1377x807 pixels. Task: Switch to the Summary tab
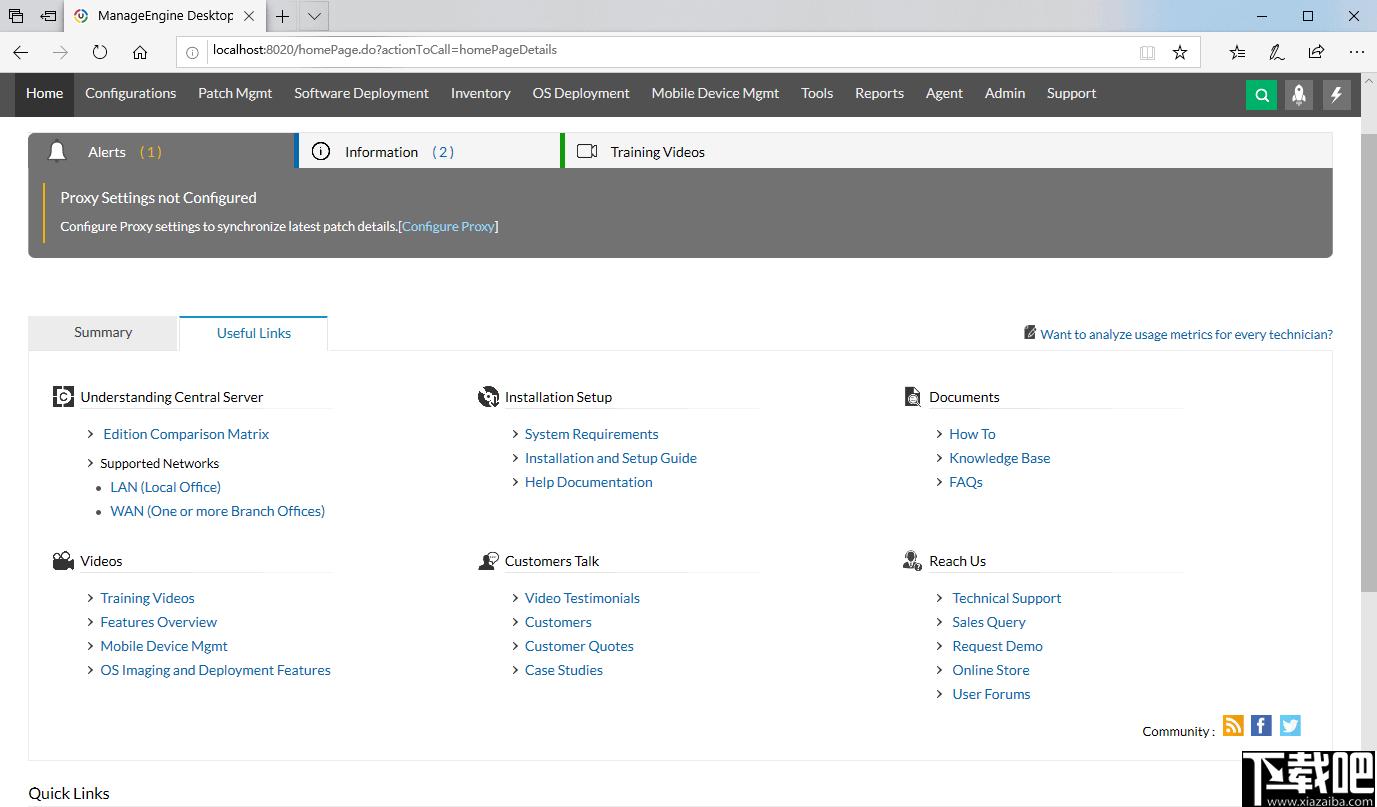(x=103, y=332)
